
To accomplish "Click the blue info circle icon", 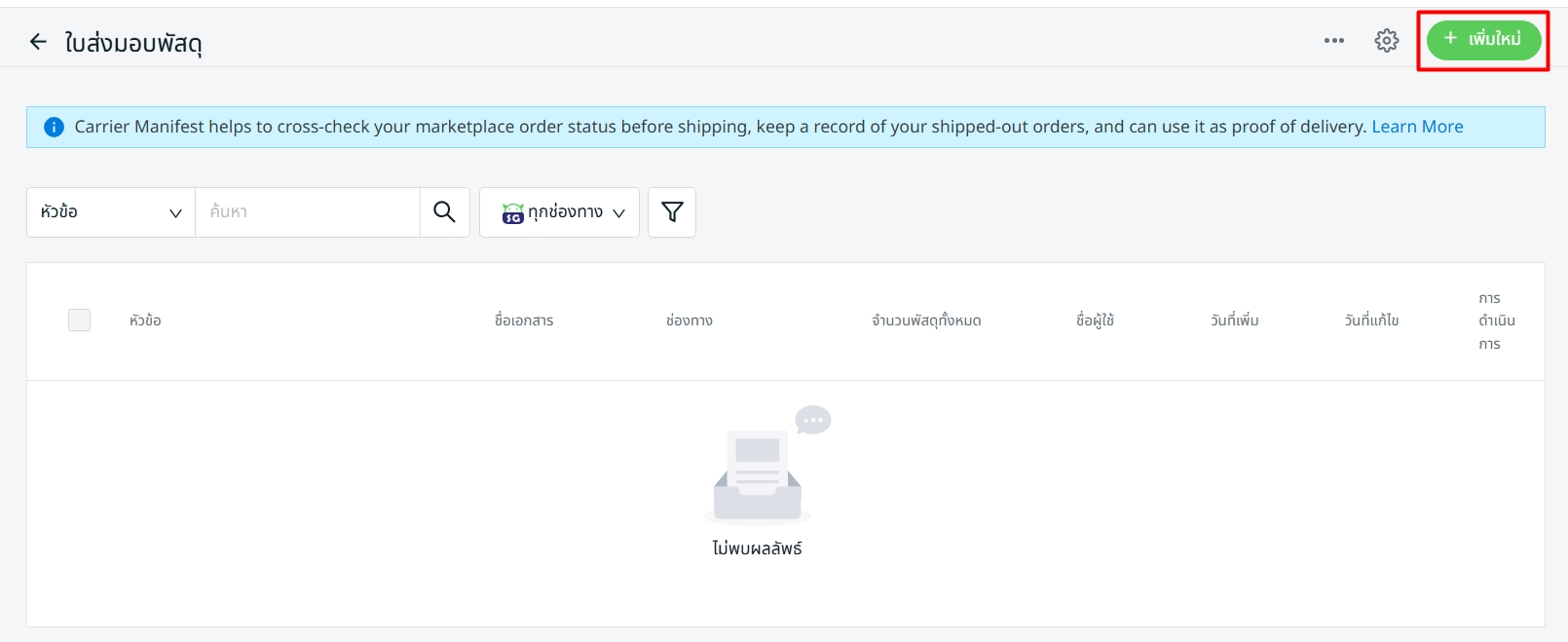I will point(55,128).
